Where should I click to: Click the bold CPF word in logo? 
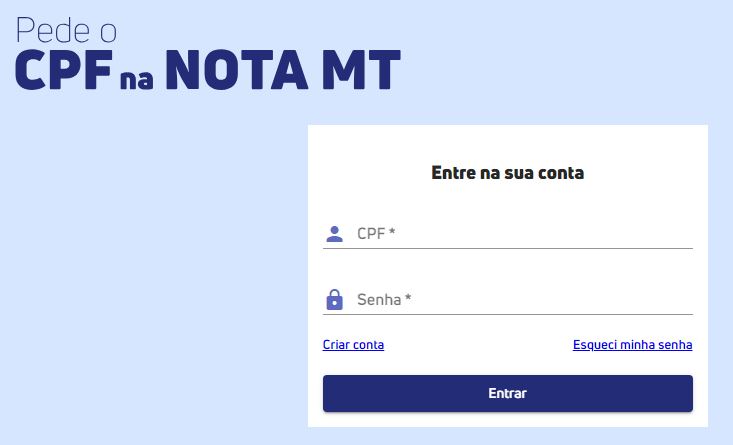point(65,70)
